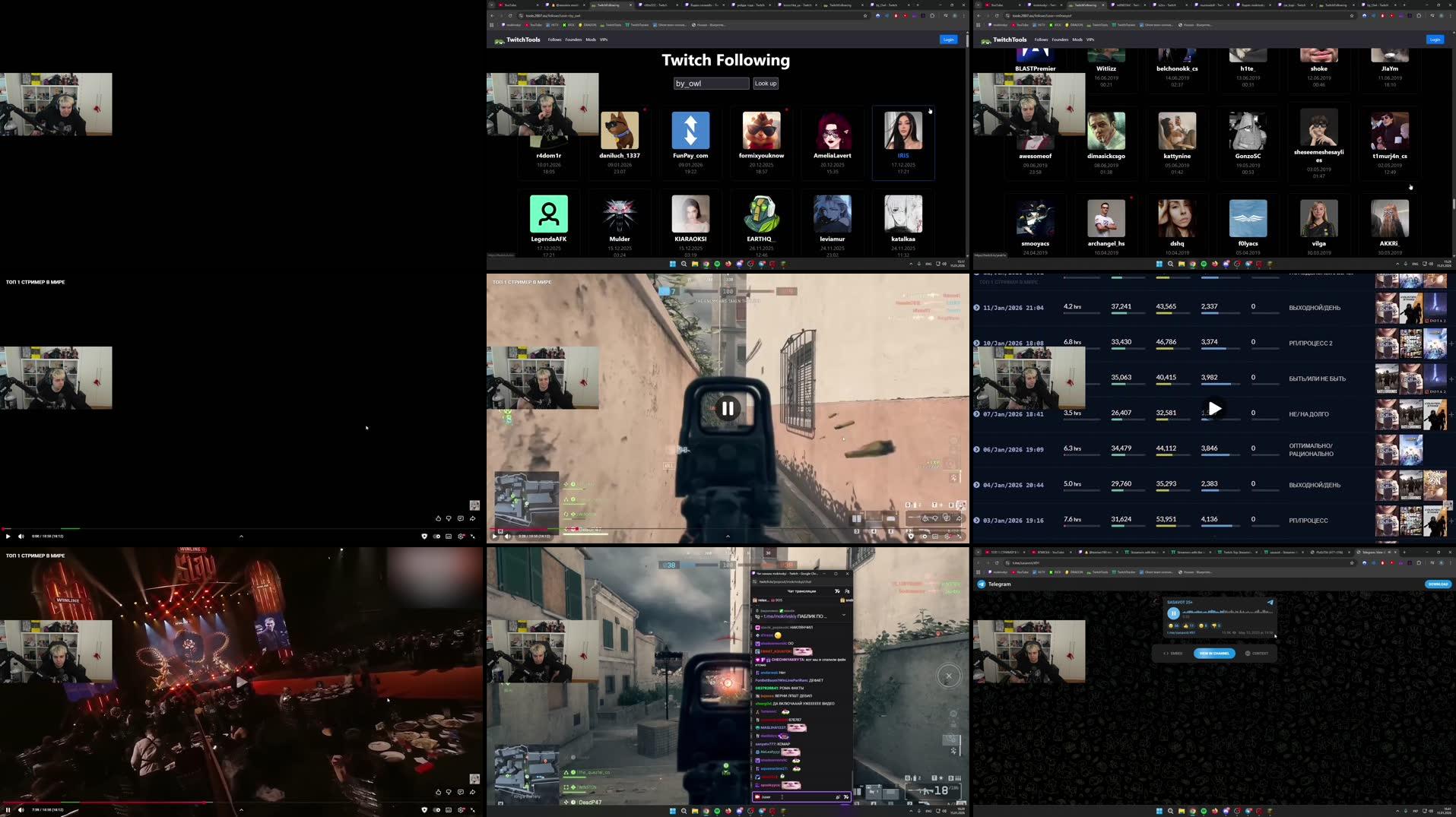Viewport: 1456px width, 817px height.
Task: Click dislike on the video at 0:00
Action: click(x=449, y=518)
